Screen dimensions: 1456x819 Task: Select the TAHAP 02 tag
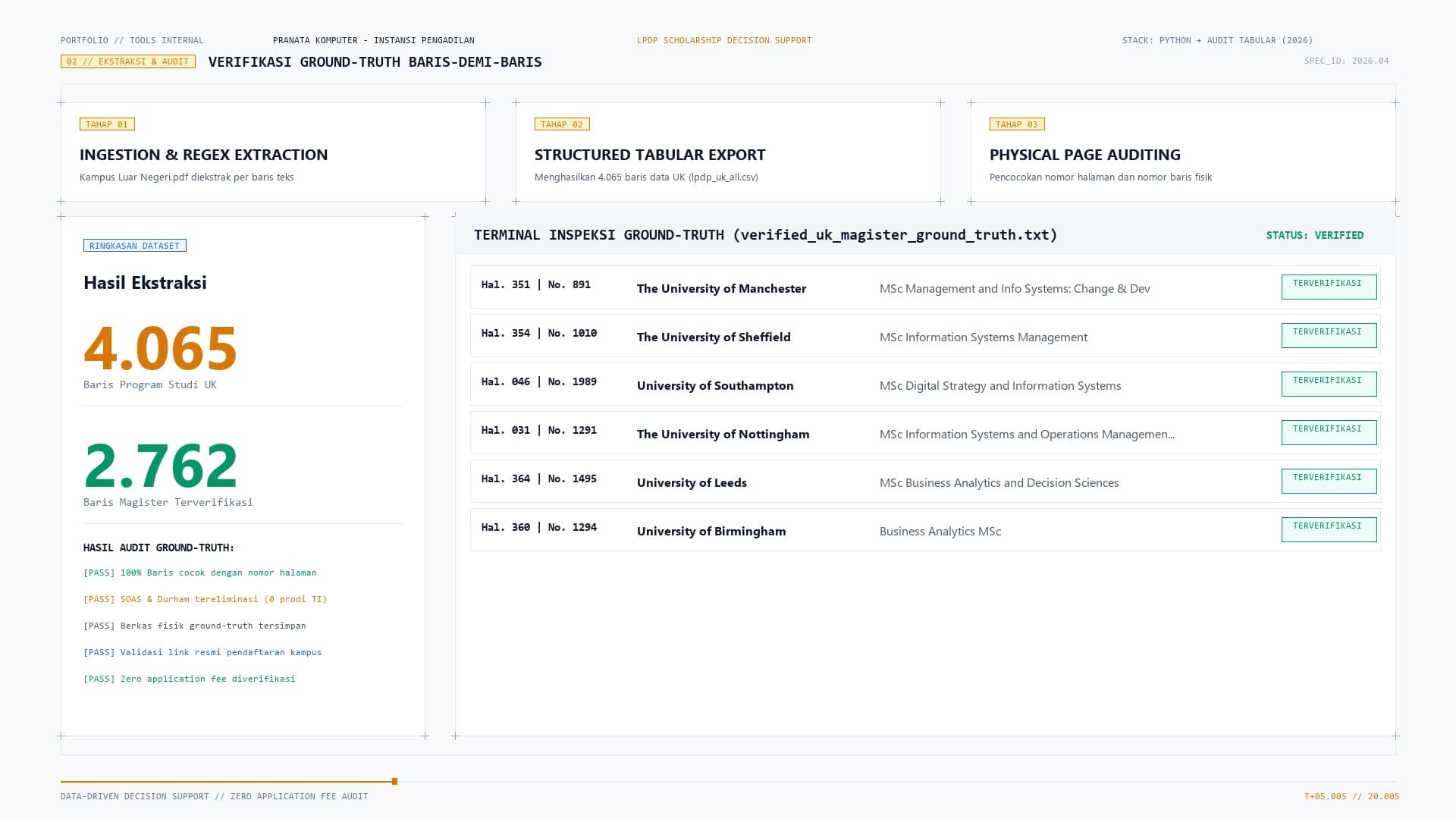pos(562,124)
